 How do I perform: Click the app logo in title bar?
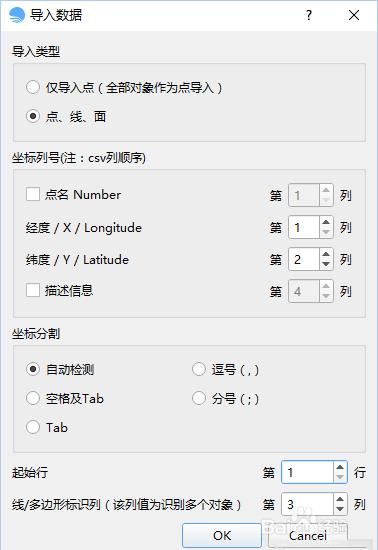(17, 15)
